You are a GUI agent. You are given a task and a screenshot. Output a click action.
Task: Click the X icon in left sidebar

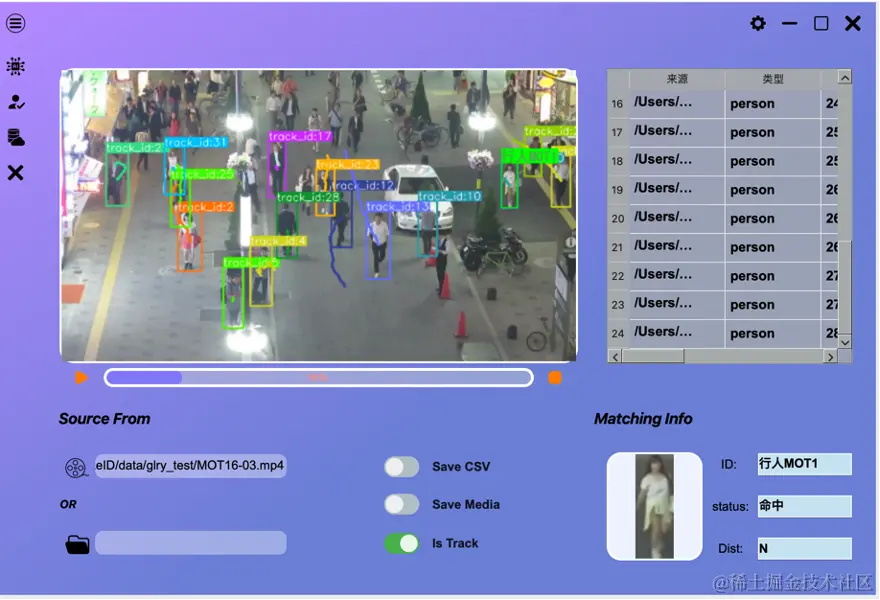16,173
